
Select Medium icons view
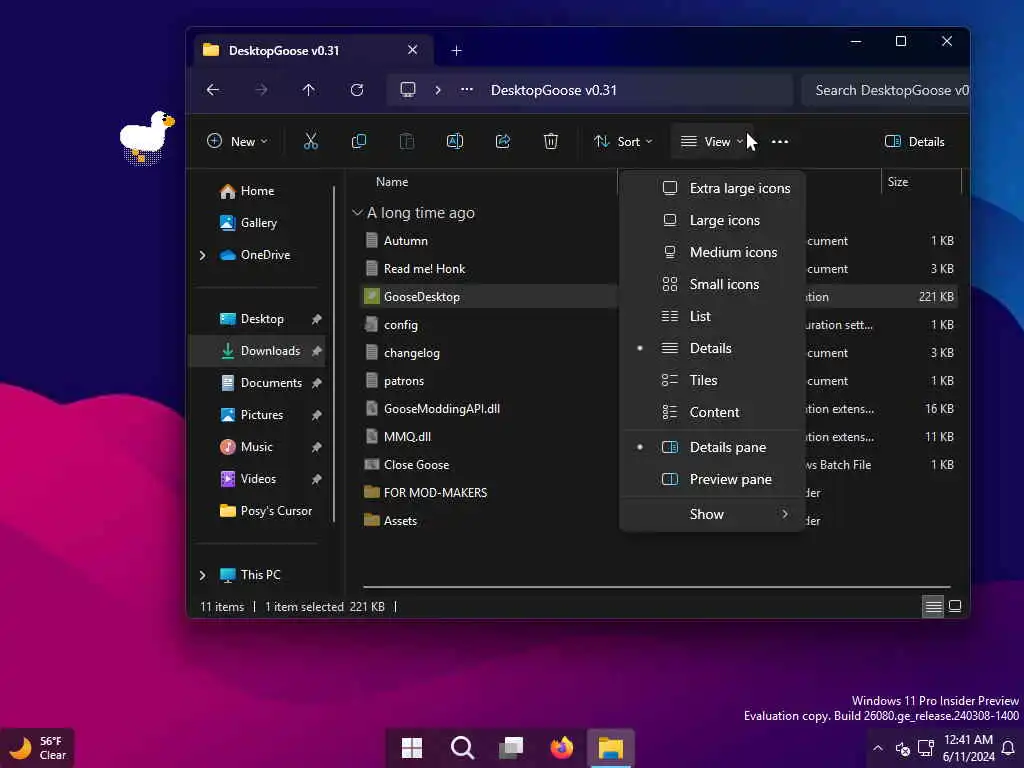[x=712, y=252]
